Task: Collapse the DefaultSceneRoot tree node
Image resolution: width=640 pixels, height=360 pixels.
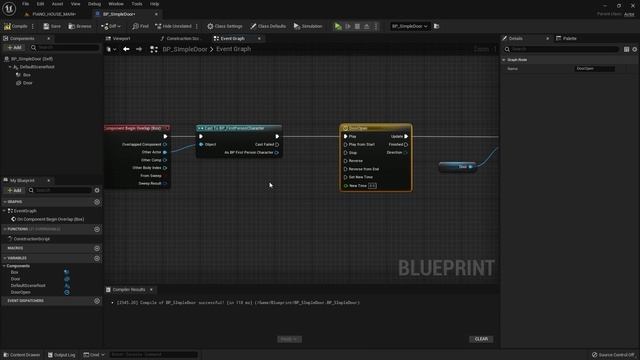Action: (10, 67)
